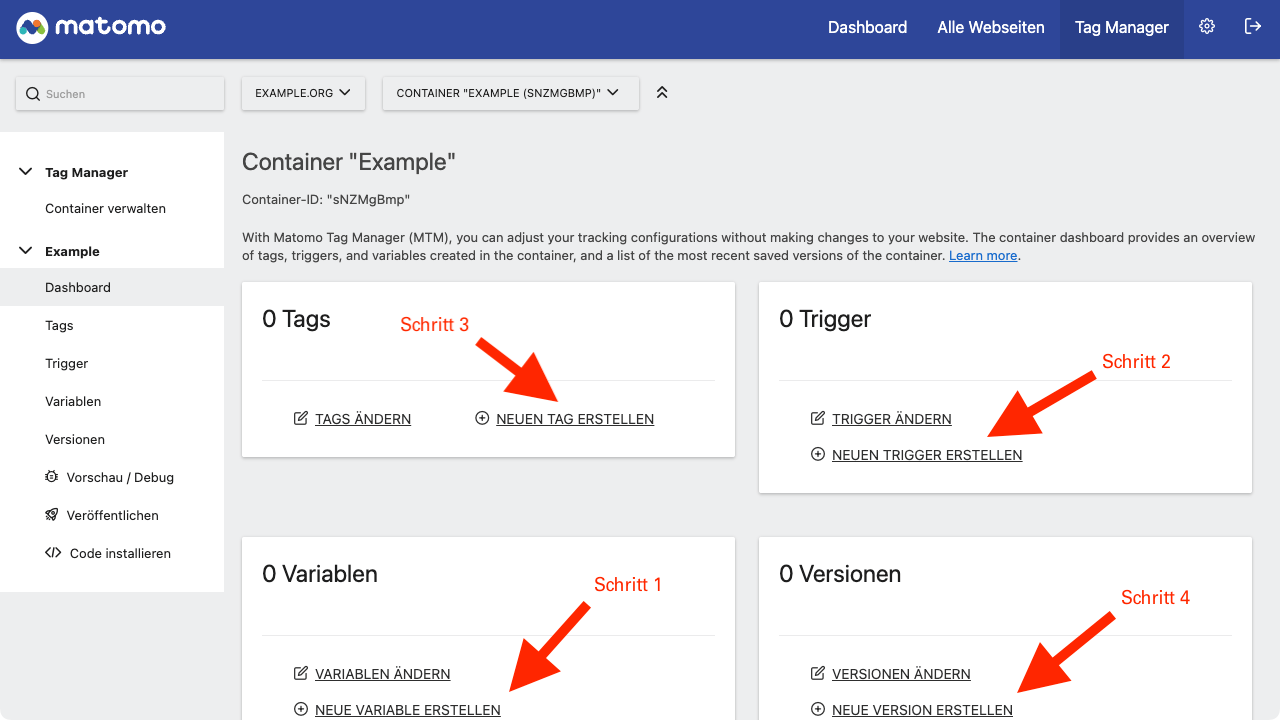Screen dimensions: 1280x720
Task: Click NEUE VARIABLE ERSTELLEN link
Action: tap(408, 710)
